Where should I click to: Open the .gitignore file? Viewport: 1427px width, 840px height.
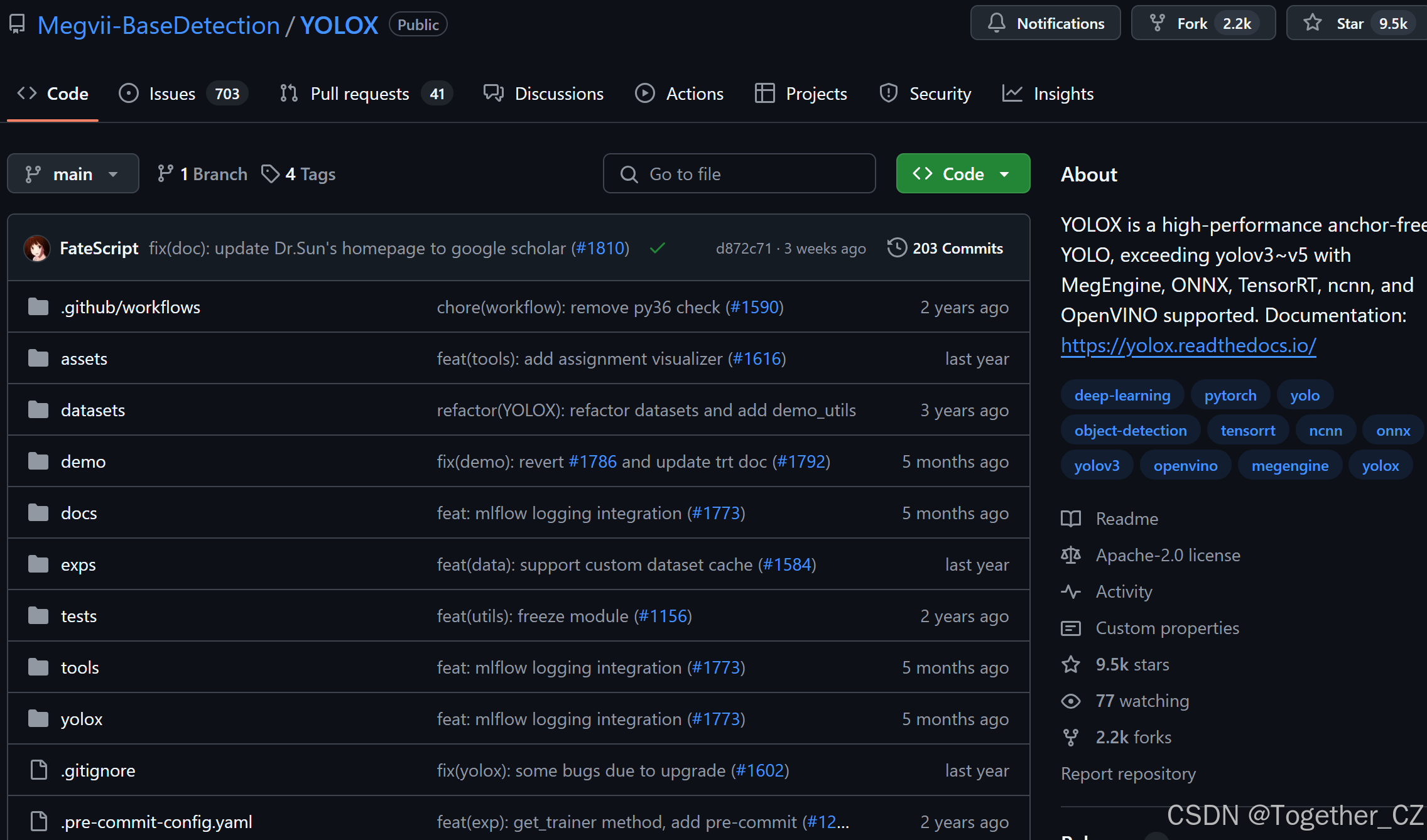coord(98,770)
